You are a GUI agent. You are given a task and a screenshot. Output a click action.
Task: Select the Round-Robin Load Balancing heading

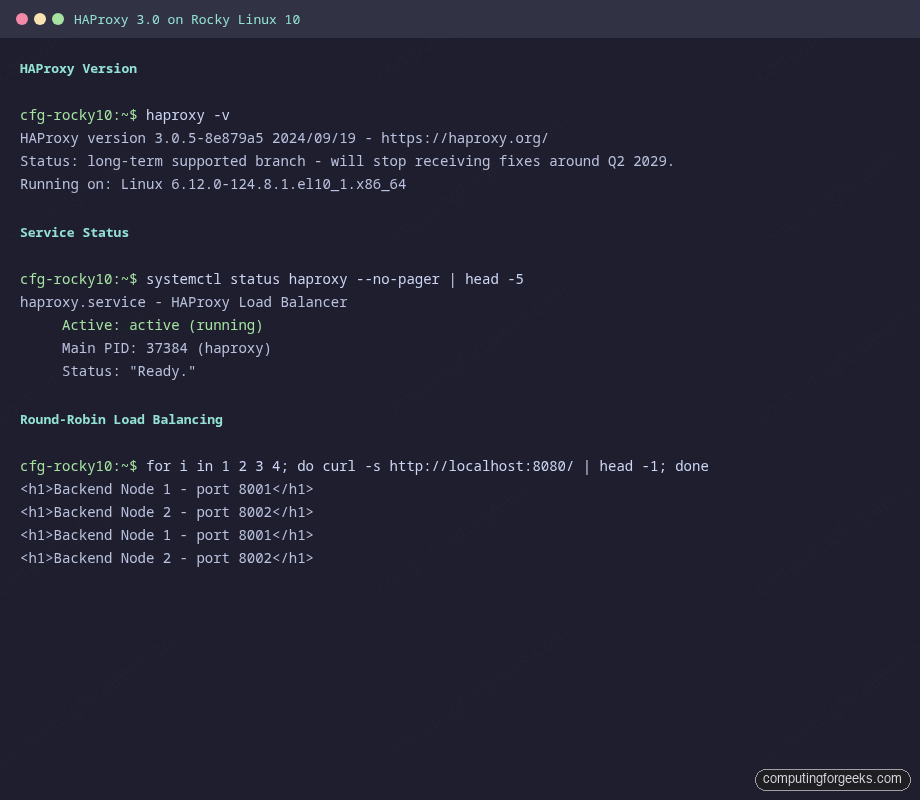click(121, 419)
